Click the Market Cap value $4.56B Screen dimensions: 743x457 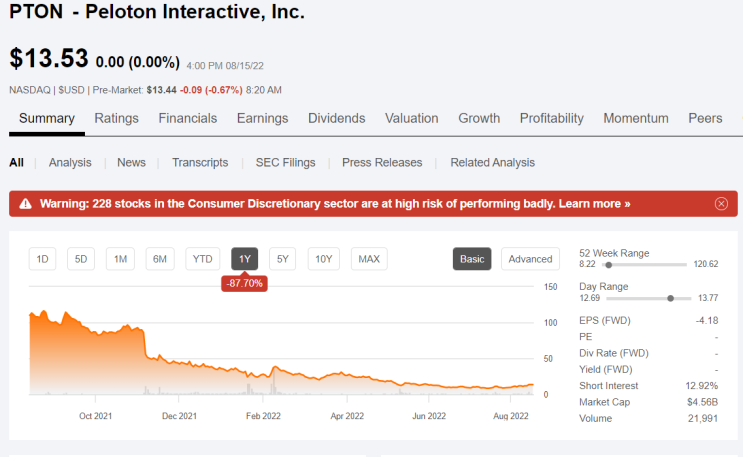point(703,402)
